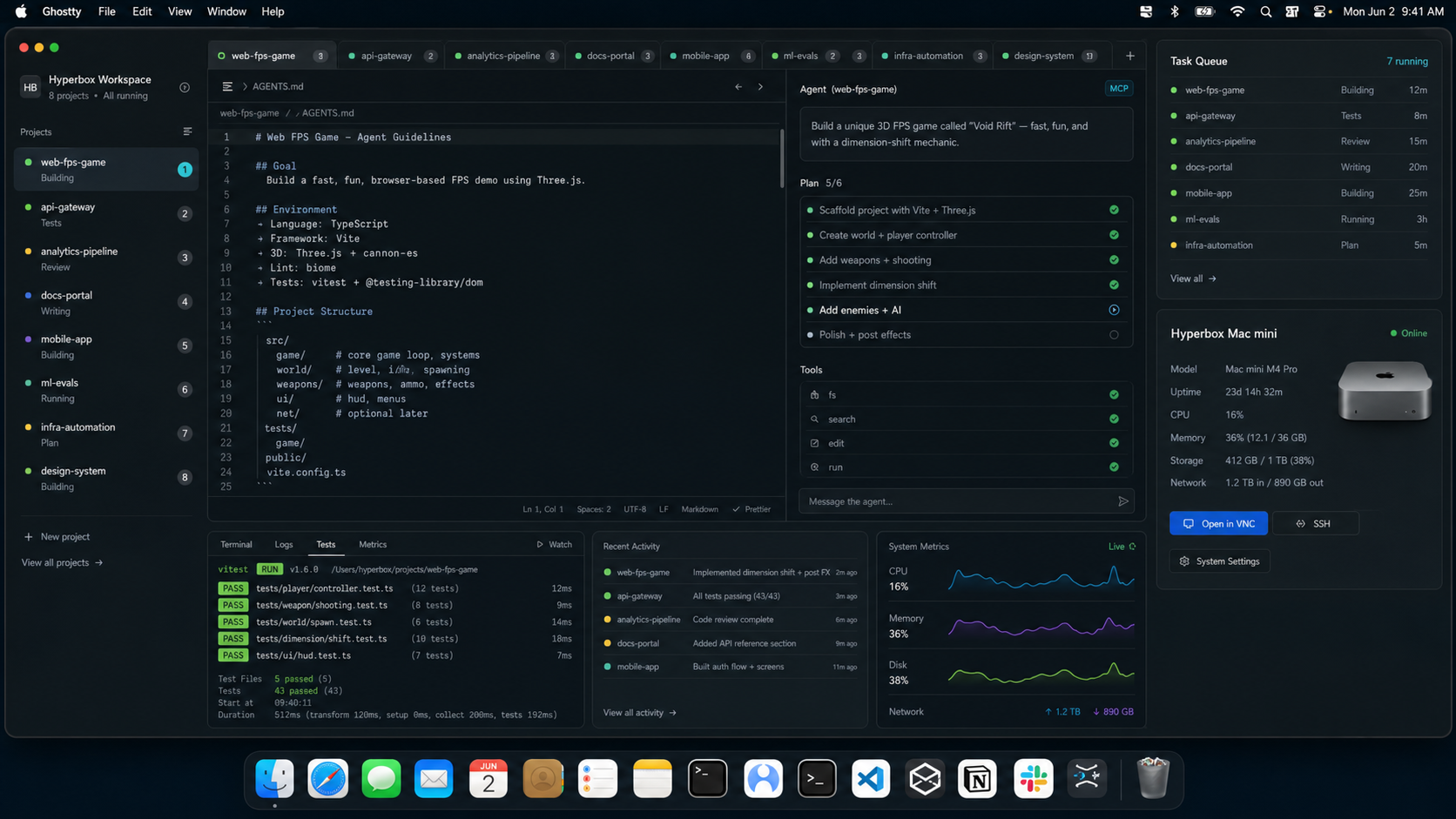
Task: Open Mail from the dock
Action: (x=434, y=778)
